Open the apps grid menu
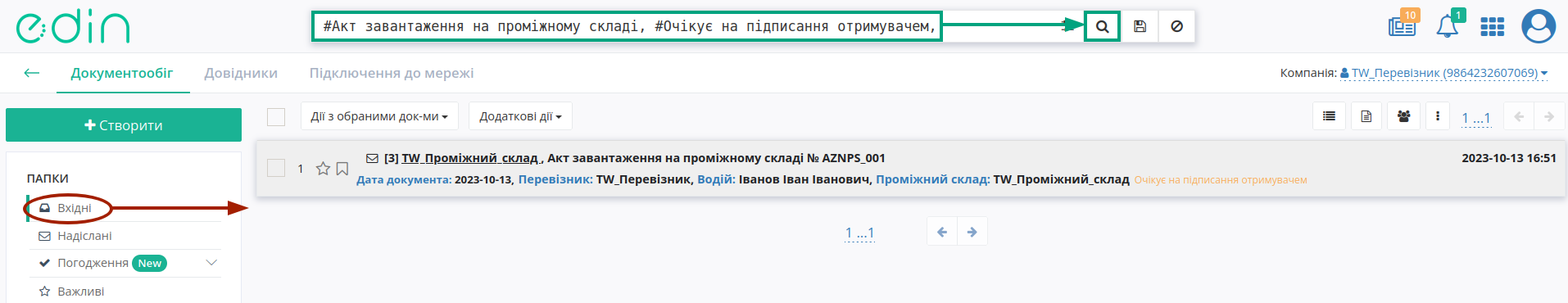The height and width of the screenshot is (303, 1568). (x=1492, y=27)
